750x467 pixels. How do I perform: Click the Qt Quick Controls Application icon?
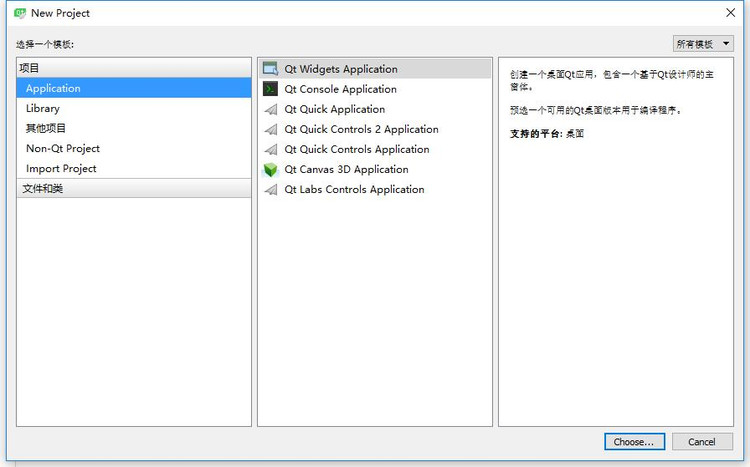click(271, 149)
